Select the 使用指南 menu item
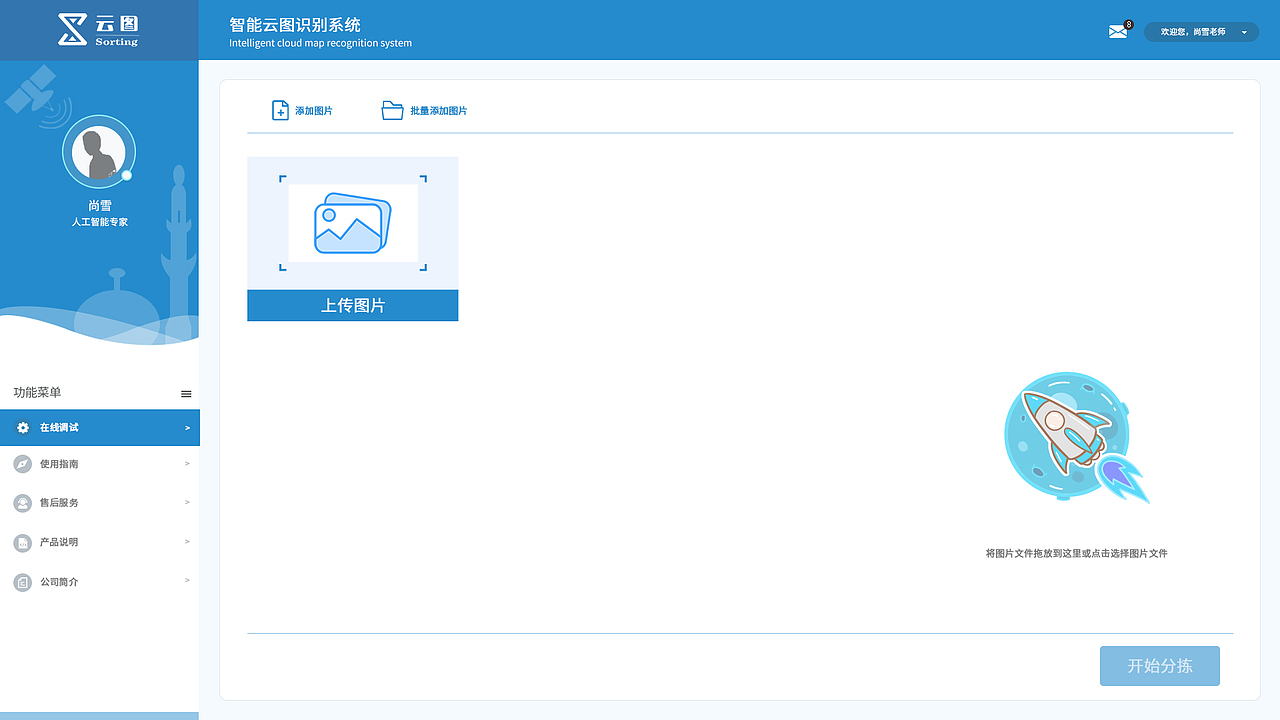 point(99,464)
